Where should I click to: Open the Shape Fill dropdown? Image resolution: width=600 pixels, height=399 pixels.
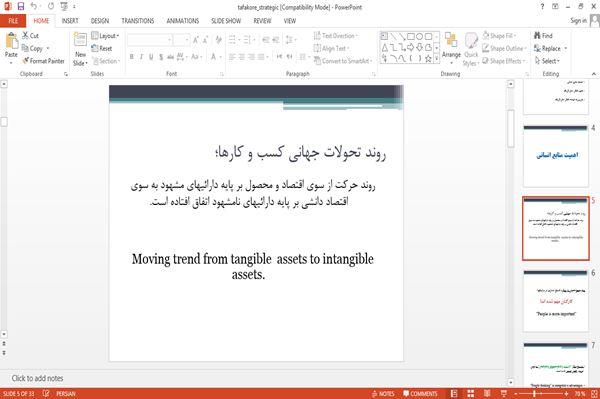tap(499, 36)
